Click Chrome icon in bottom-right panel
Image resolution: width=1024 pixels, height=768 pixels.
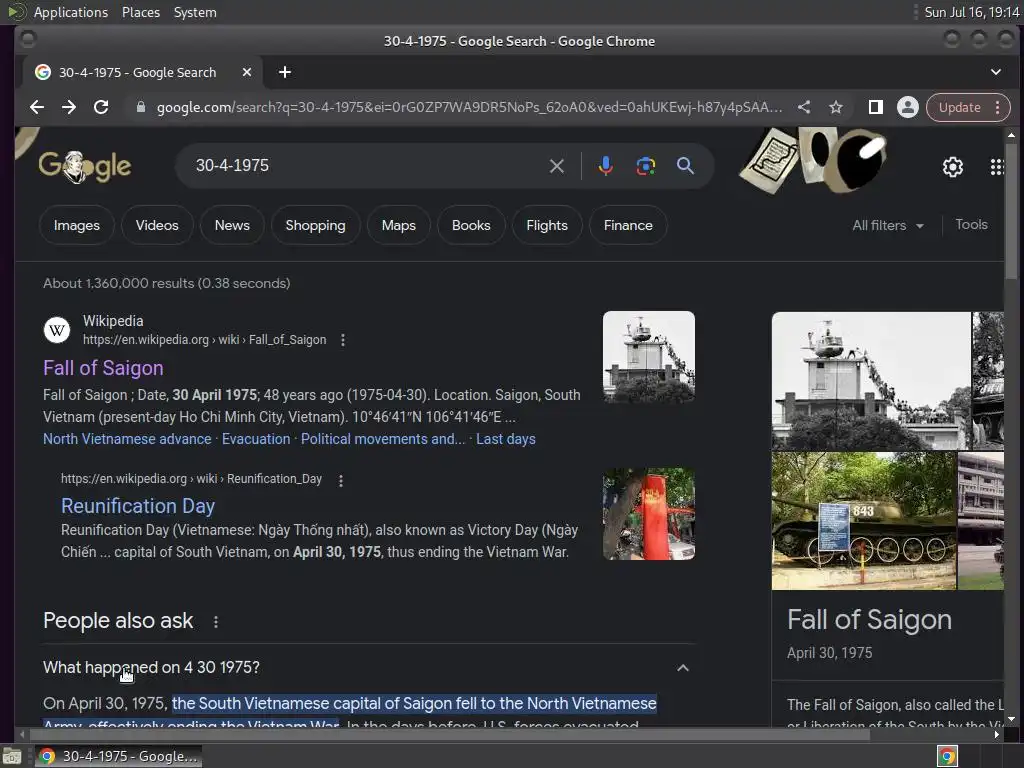tap(947, 756)
